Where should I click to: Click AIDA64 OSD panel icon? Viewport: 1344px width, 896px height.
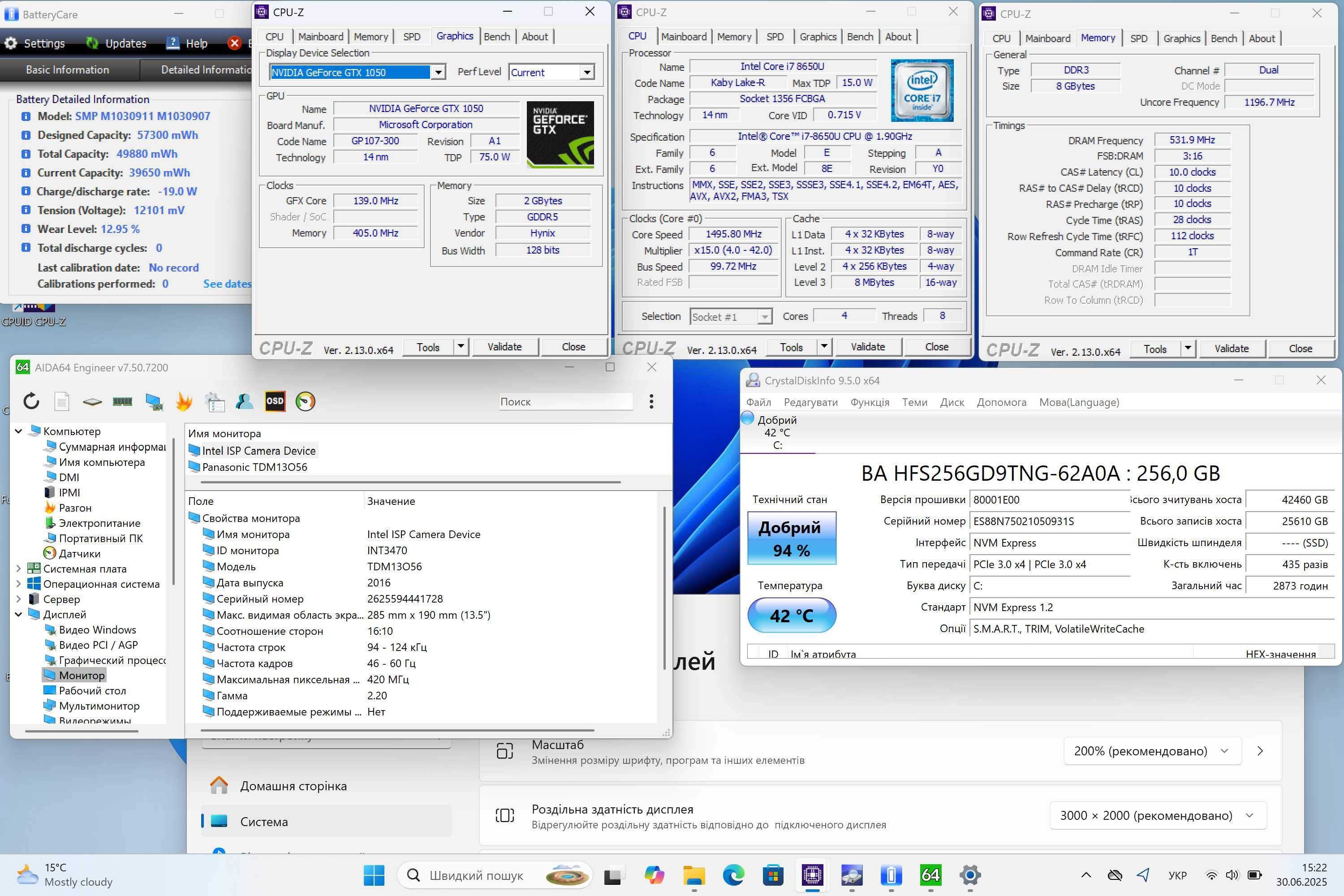click(x=275, y=401)
